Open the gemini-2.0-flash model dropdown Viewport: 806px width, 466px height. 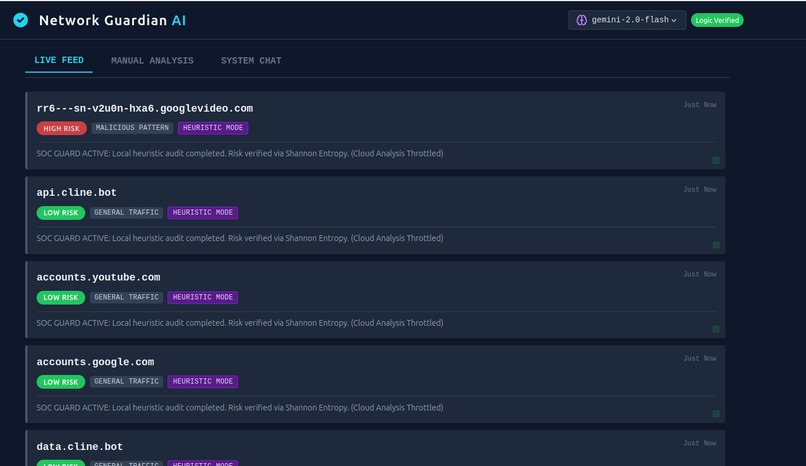pos(627,20)
